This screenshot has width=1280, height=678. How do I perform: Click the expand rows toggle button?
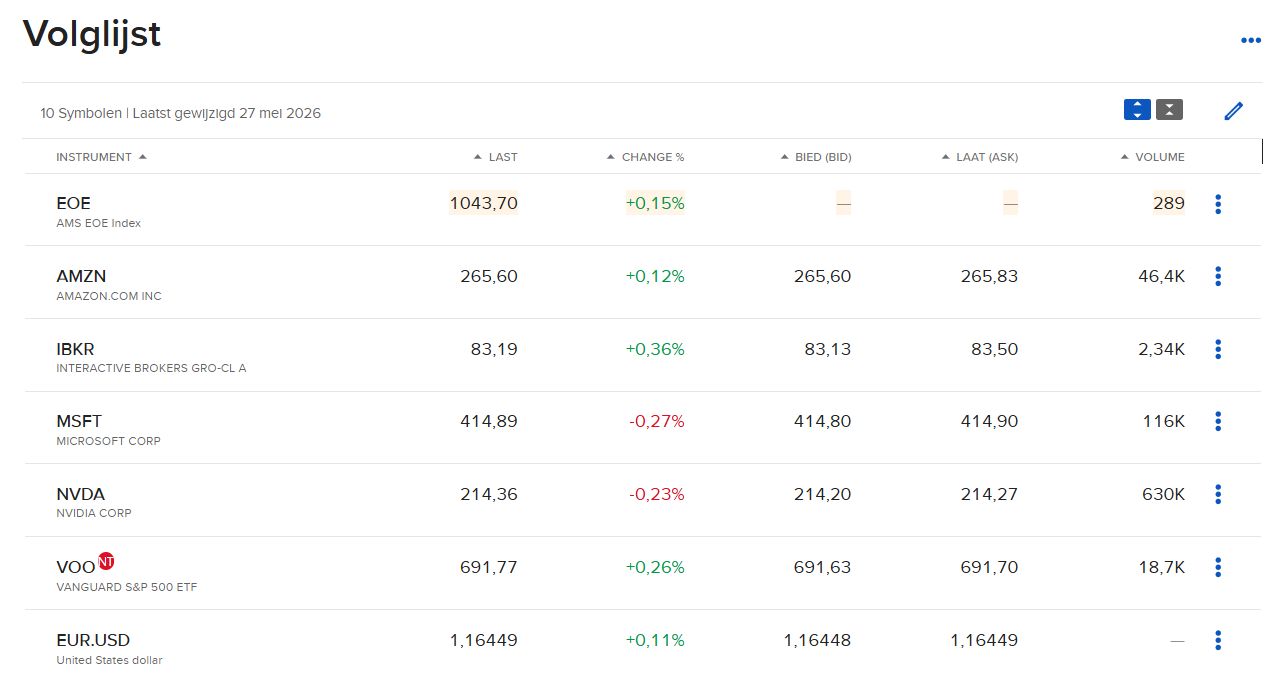pyautogui.click(x=1137, y=110)
